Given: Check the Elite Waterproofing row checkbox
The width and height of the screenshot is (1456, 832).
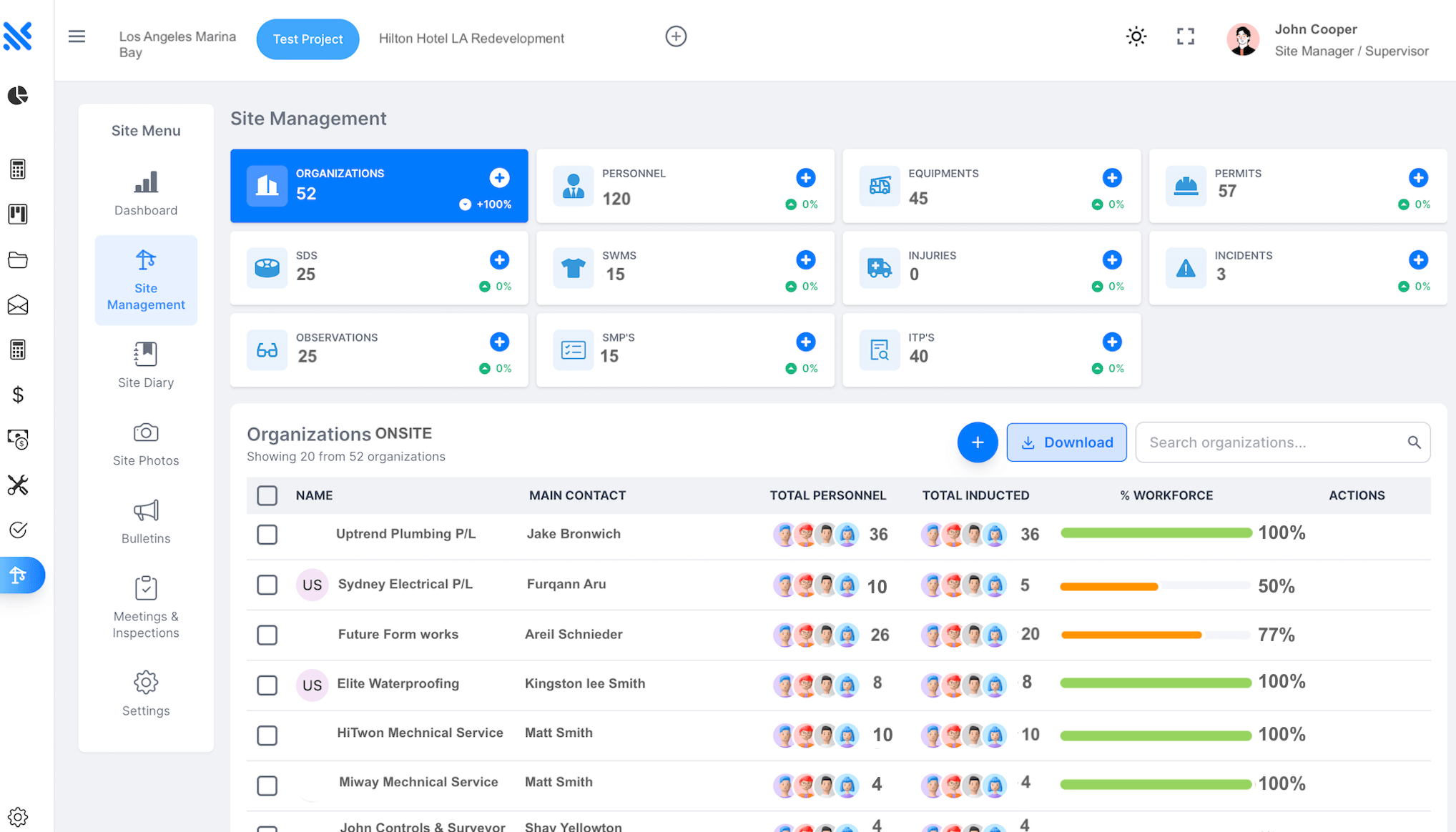Looking at the screenshot, I should click(267, 685).
